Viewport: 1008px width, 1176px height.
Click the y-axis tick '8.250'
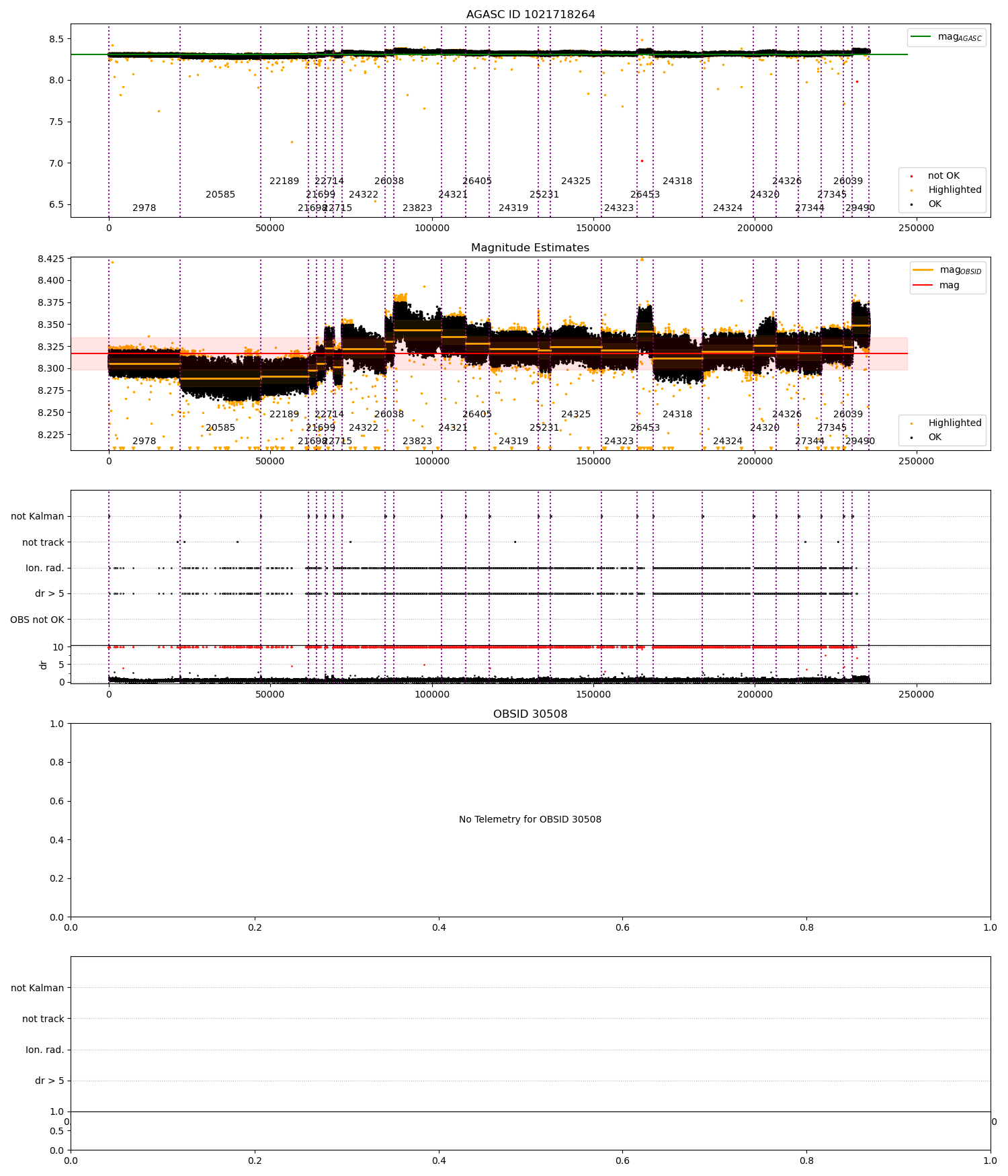pos(51,413)
